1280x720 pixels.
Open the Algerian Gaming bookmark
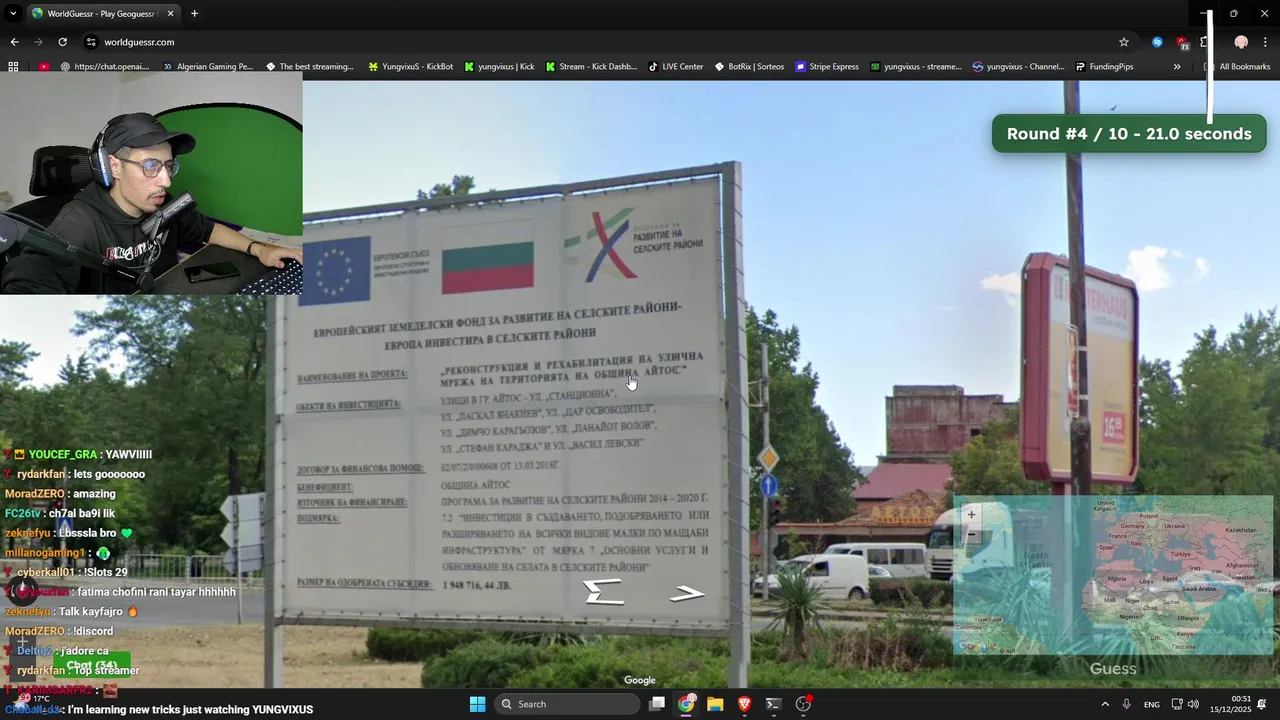pos(207,67)
